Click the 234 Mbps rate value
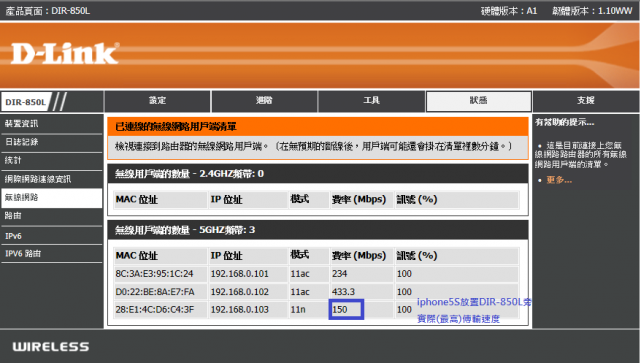This screenshot has height=363, width=640. coord(340,274)
